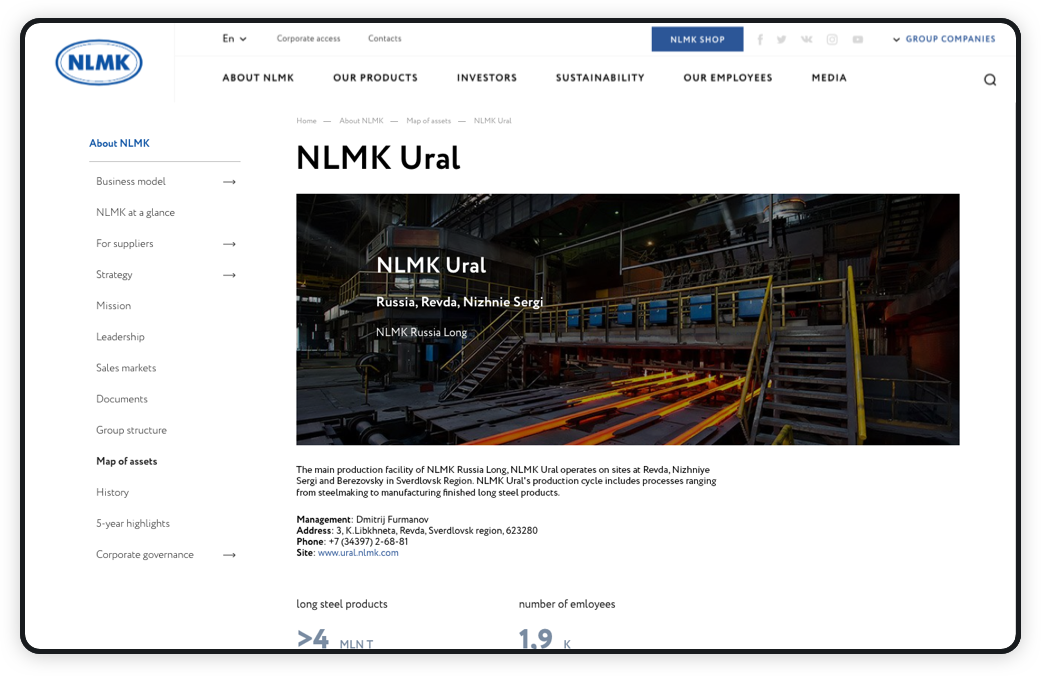Click the search magnifier icon
The width and height of the screenshot is (1041, 676).
pos(990,80)
